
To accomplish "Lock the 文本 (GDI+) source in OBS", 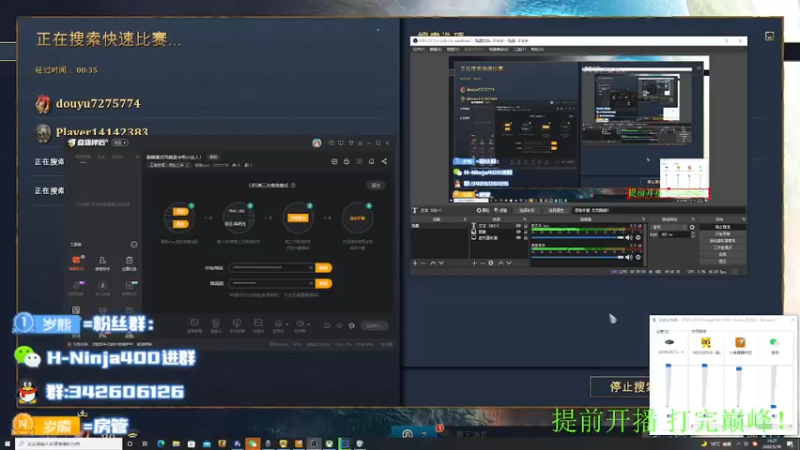I will click(526, 226).
